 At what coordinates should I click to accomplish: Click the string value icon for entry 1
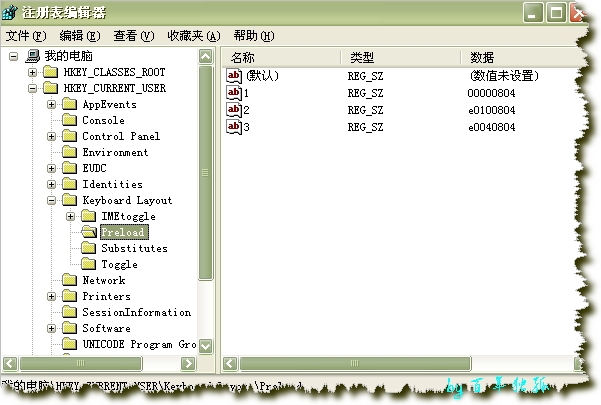tap(235, 93)
